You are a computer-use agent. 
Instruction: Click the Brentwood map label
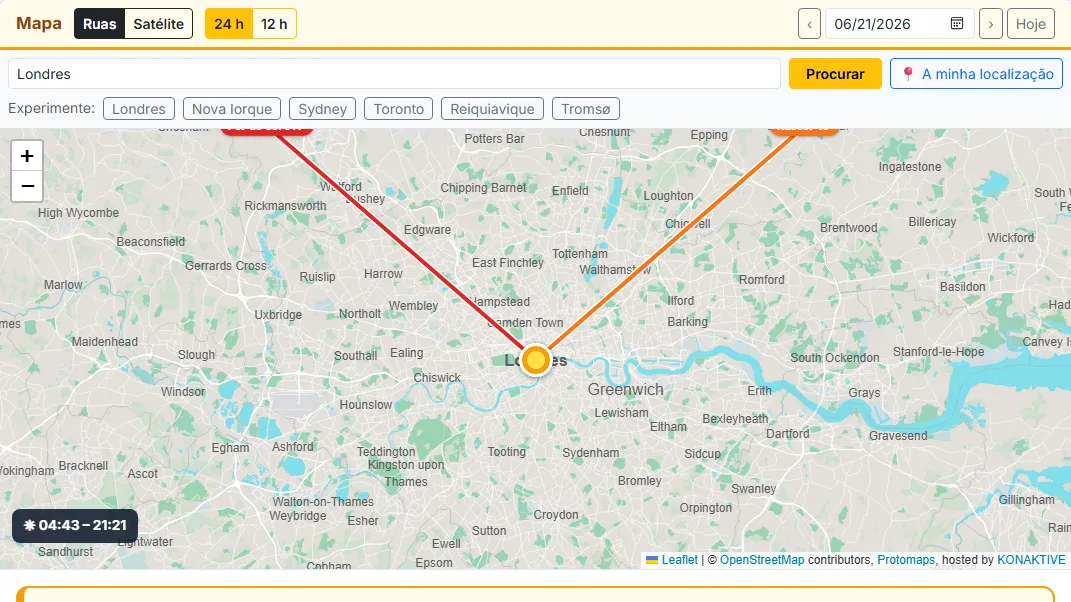848,228
